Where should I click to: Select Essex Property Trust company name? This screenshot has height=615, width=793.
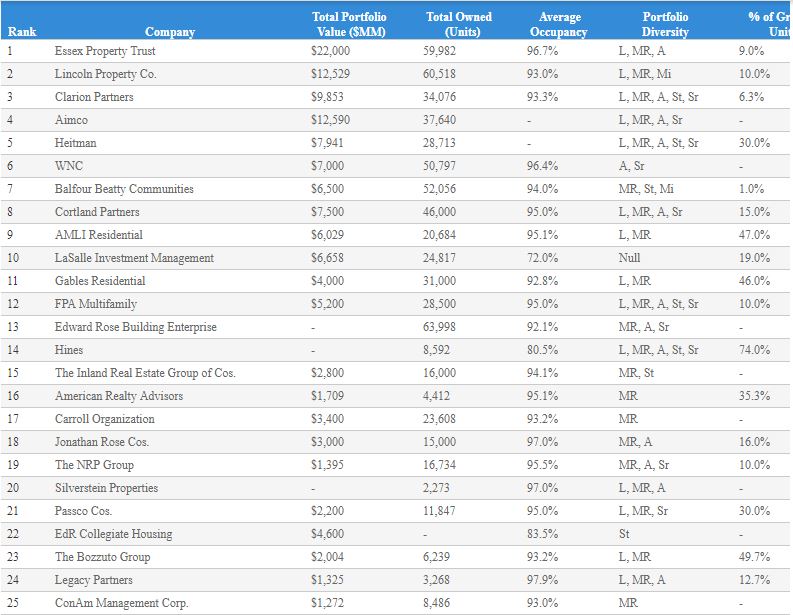pyautogui.click(x=105, y=51)
